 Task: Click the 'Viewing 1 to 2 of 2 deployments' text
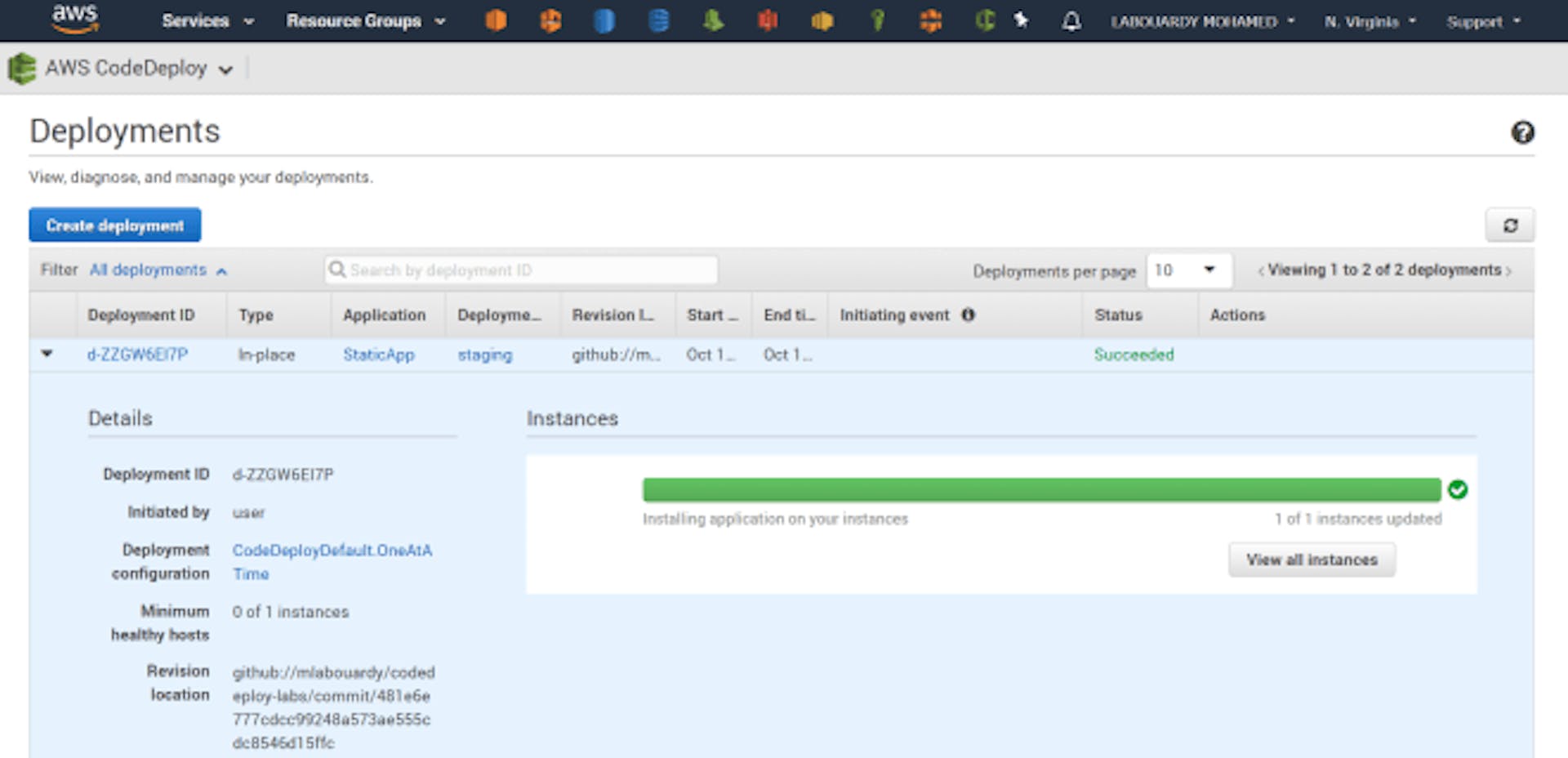pos(1384,270)
